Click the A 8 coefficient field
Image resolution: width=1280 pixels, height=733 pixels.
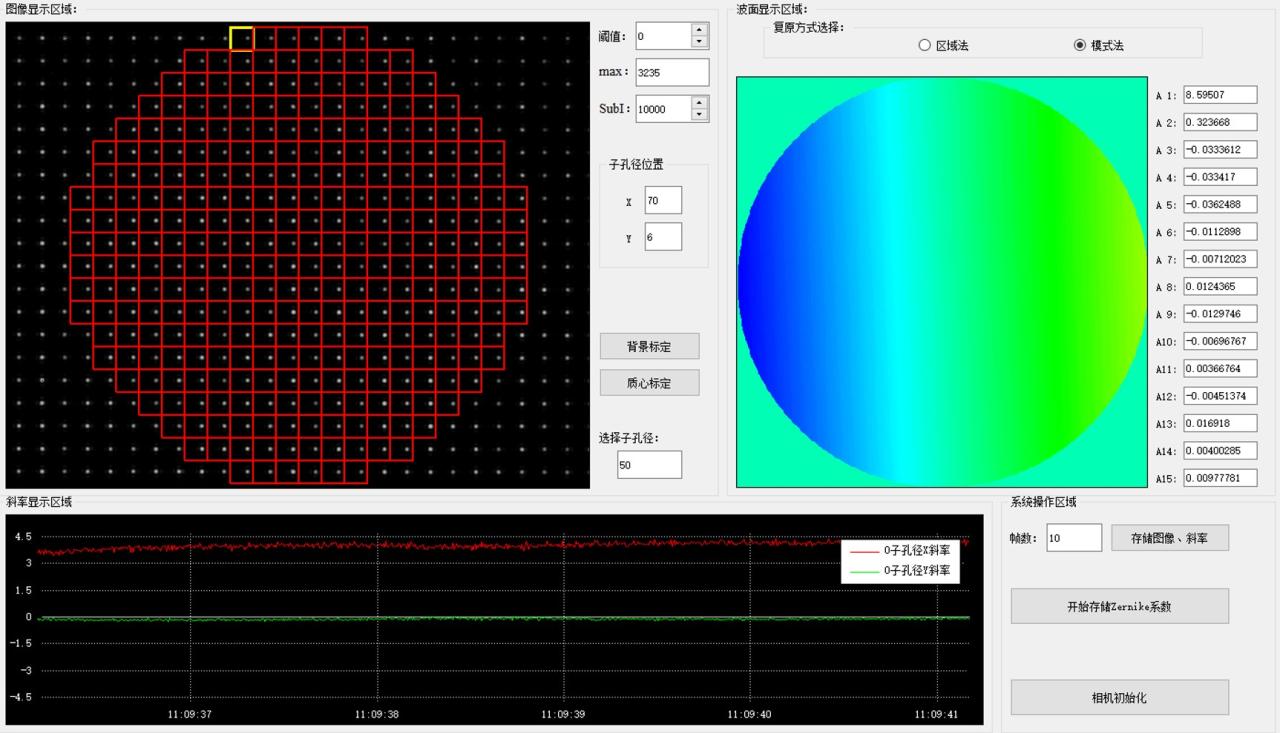coord(1219,286)
